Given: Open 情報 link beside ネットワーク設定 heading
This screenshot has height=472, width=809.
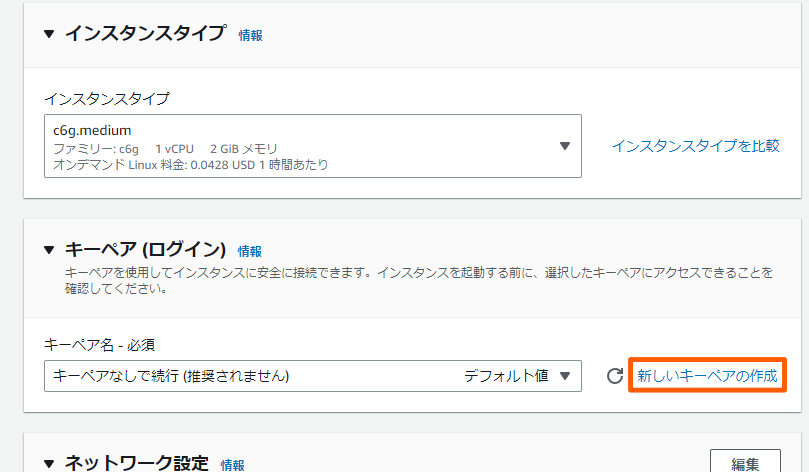Looking at the screenshot, I should tap(232, 464).
